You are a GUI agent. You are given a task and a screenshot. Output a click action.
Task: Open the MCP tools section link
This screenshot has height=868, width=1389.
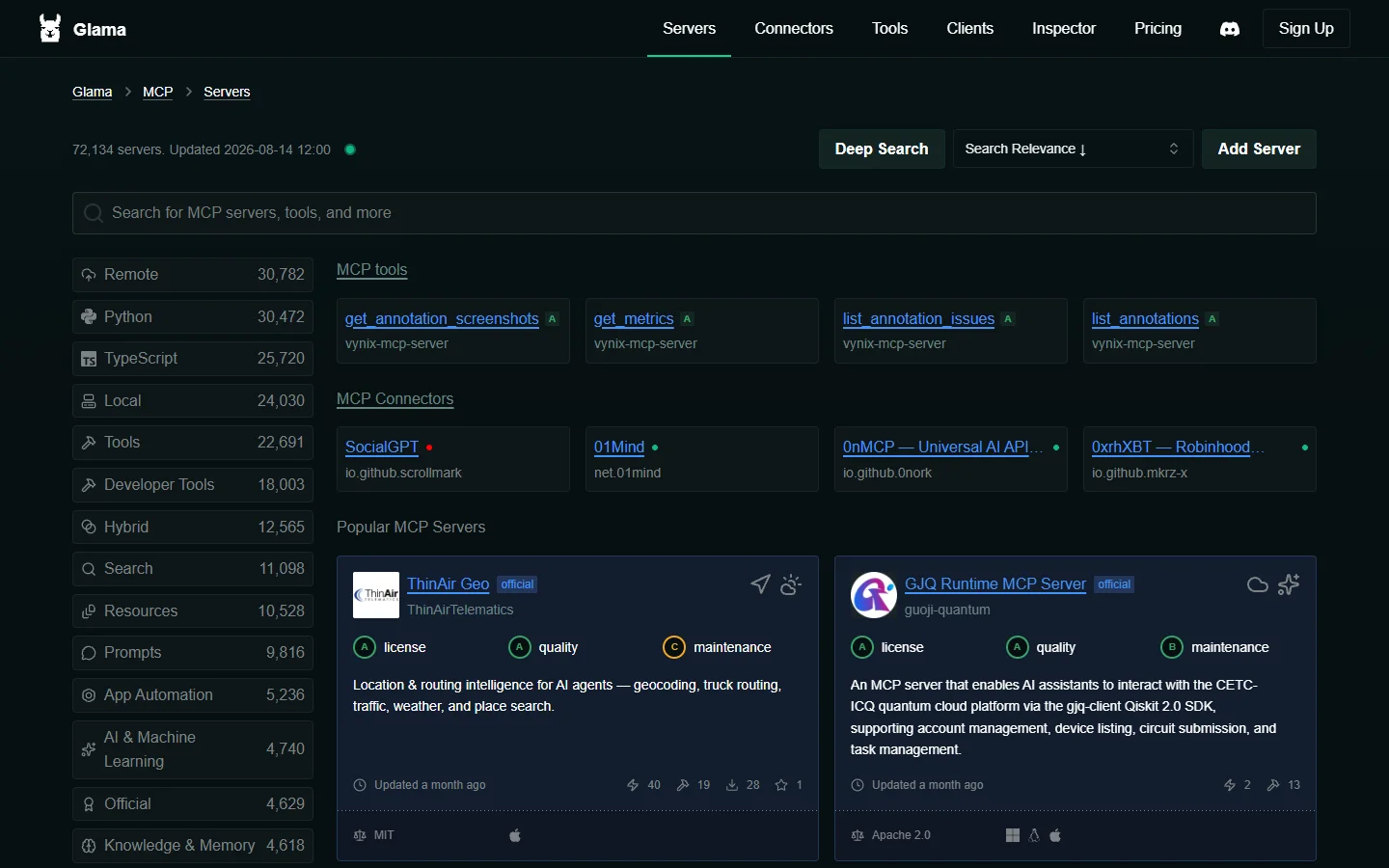click(x=372, y=270)
